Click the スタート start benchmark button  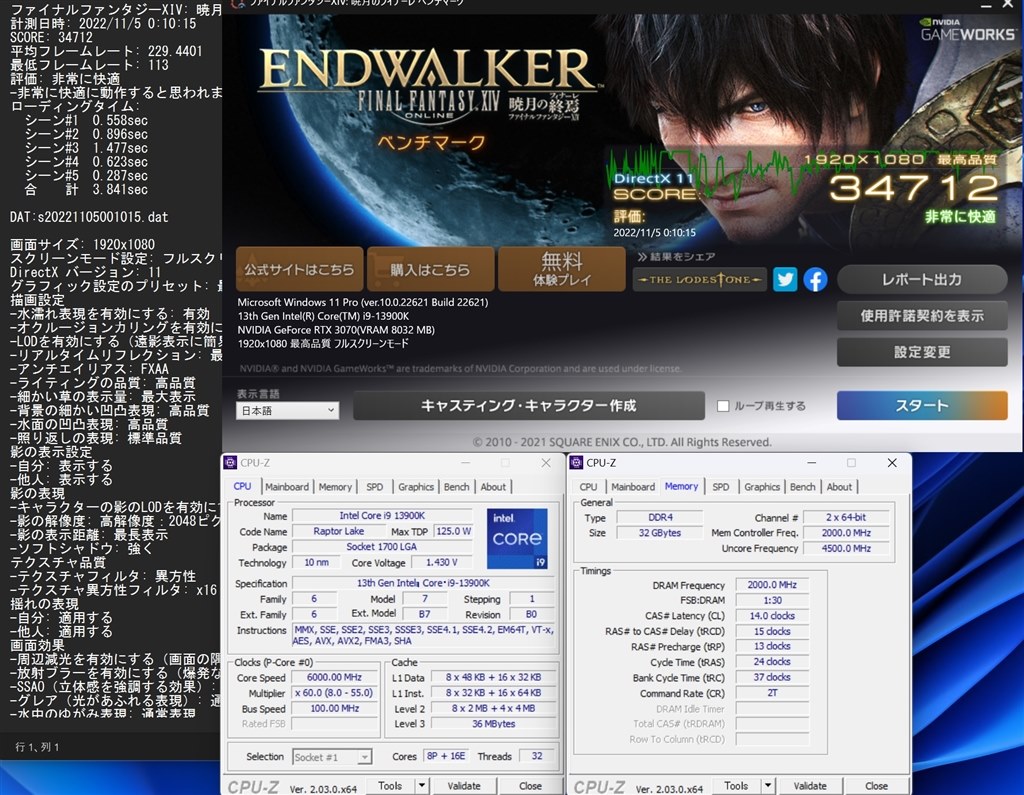922,406
